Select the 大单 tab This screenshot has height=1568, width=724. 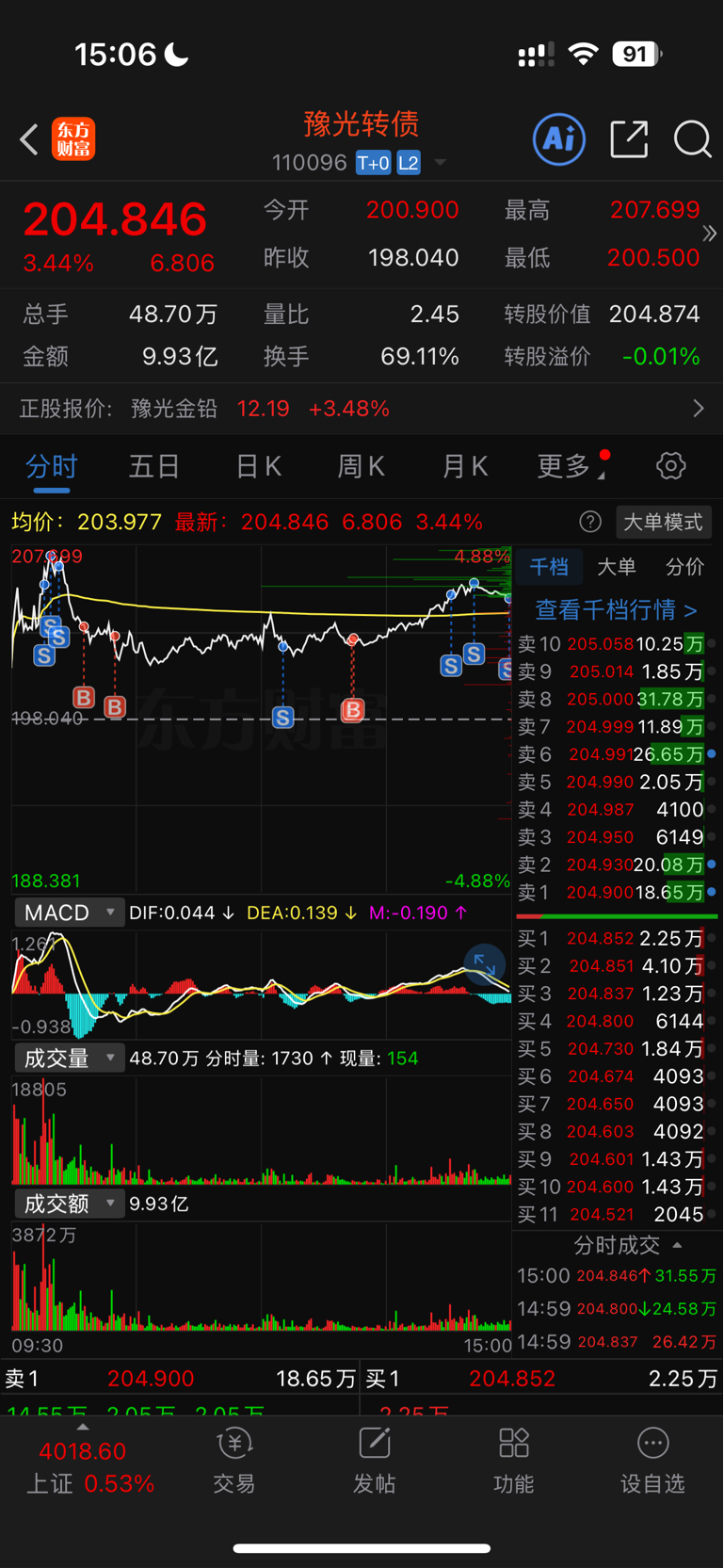coord(617,566)
